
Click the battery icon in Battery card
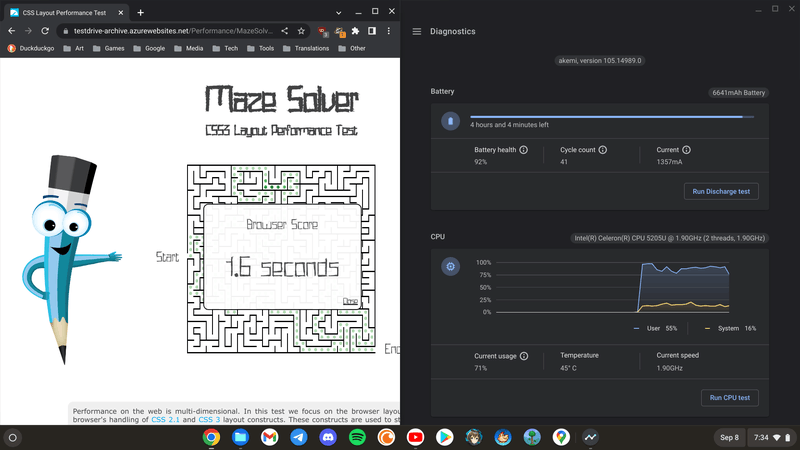tap(451, 121)
